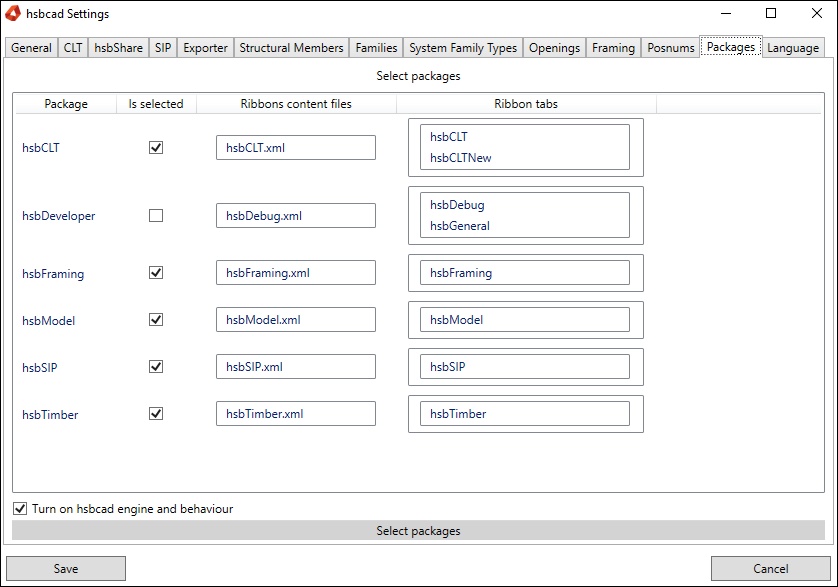Select hsbTimber ribbon tab entry
Screen dimensions: 838x587
click(458, 414)
